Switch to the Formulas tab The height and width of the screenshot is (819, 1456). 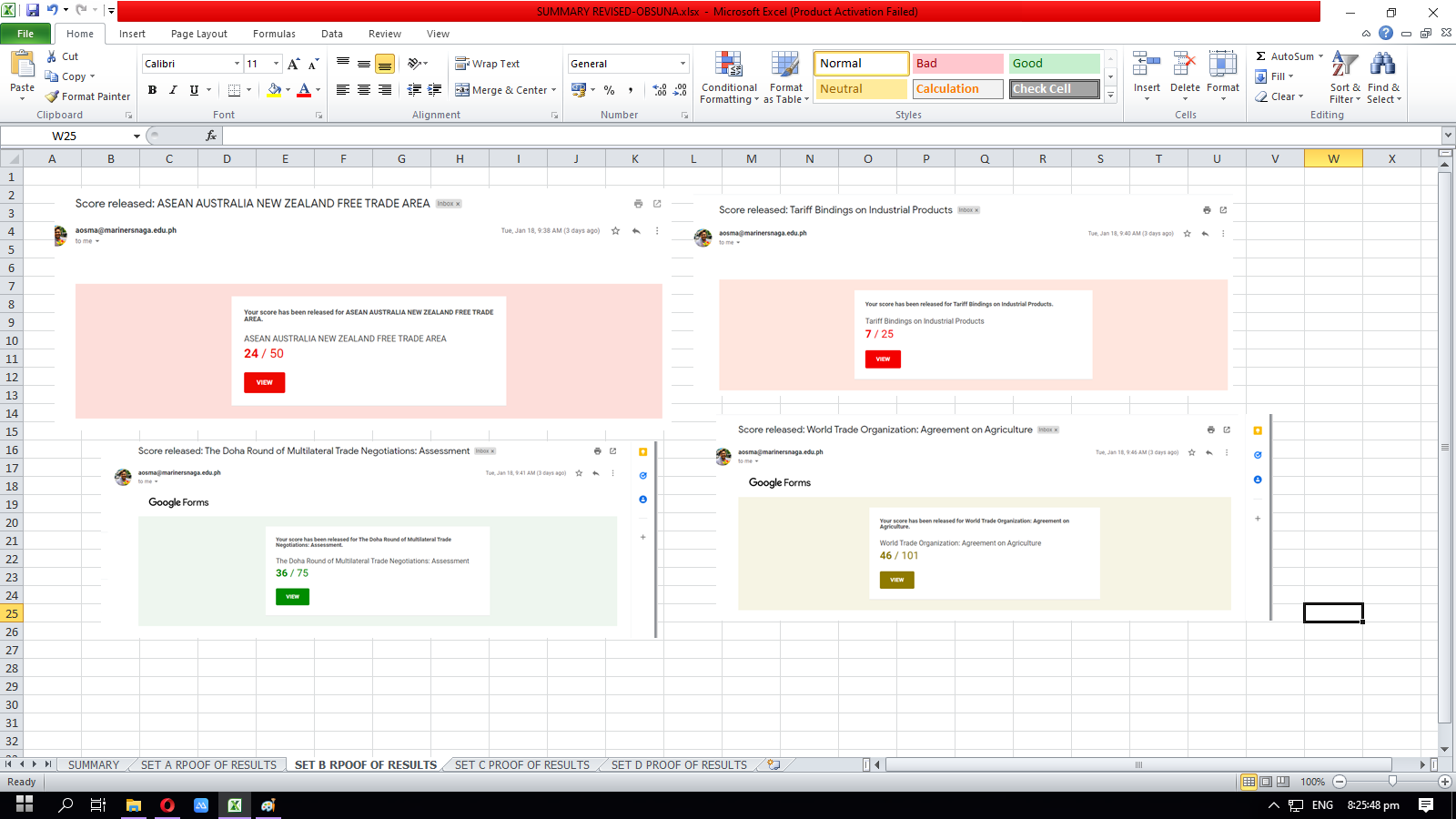click(274, 34)
